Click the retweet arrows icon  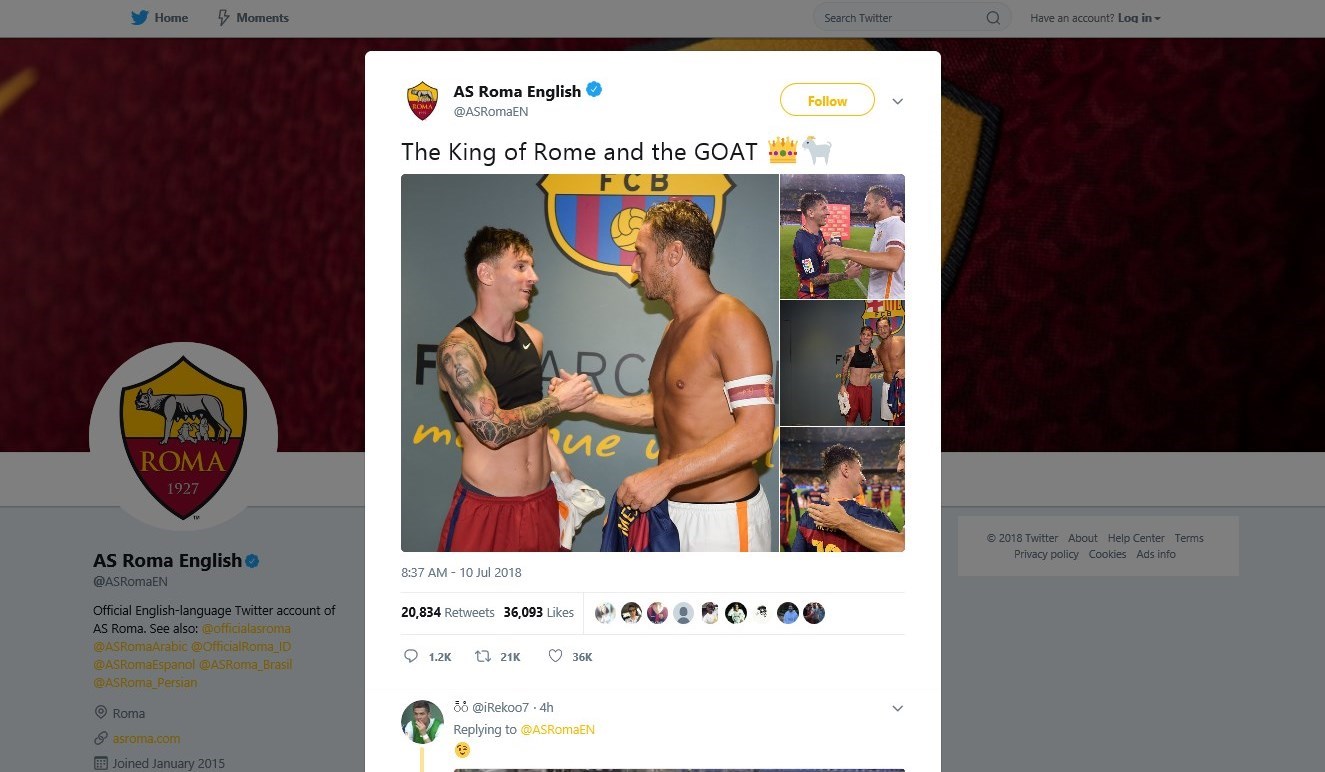tap(482, 656)
